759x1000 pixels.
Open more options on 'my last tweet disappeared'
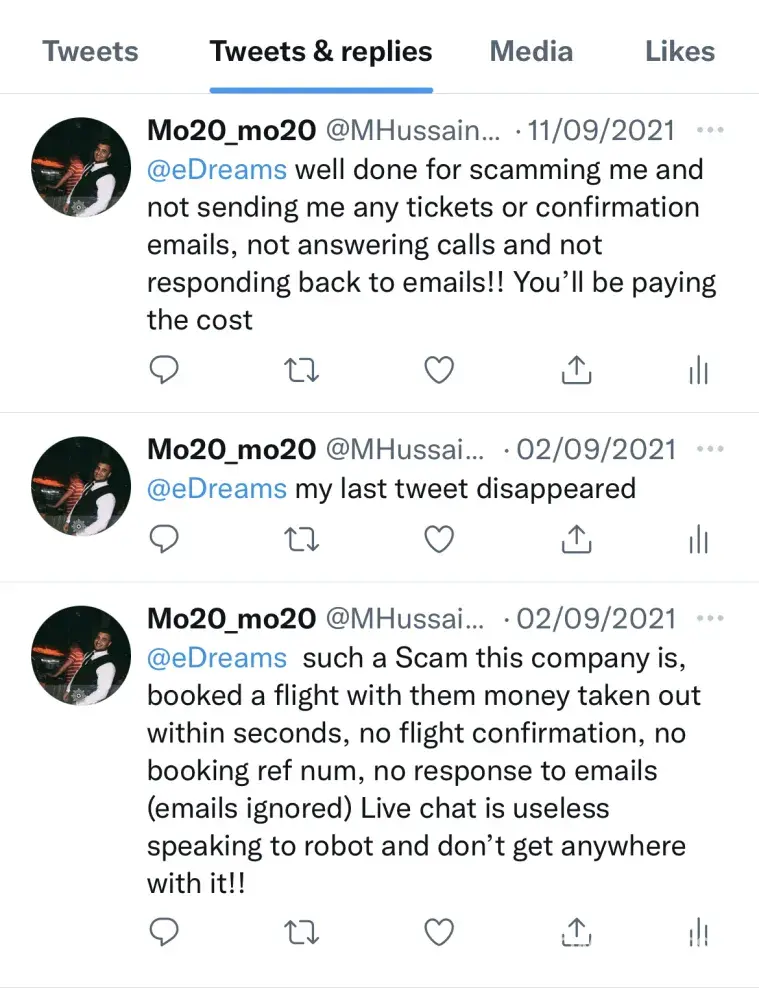pos(709,449)
